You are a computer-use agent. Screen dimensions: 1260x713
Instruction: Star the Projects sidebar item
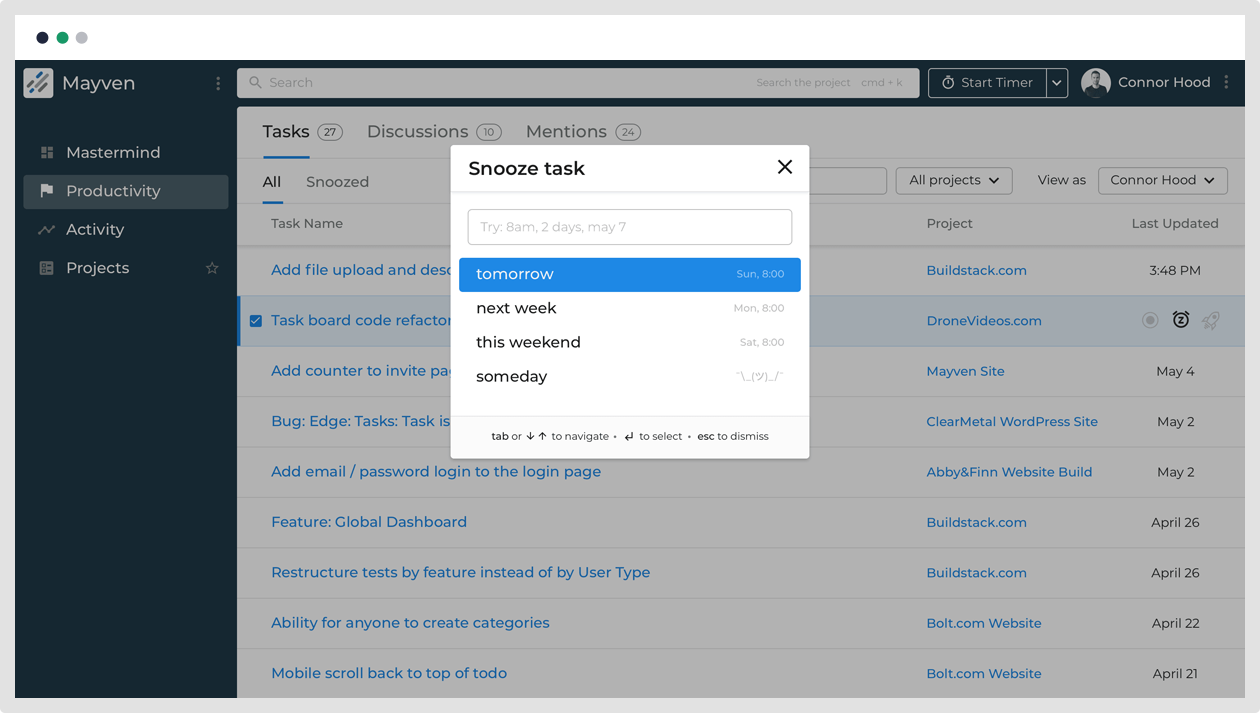pyautogui.click(x=212, y=268)
